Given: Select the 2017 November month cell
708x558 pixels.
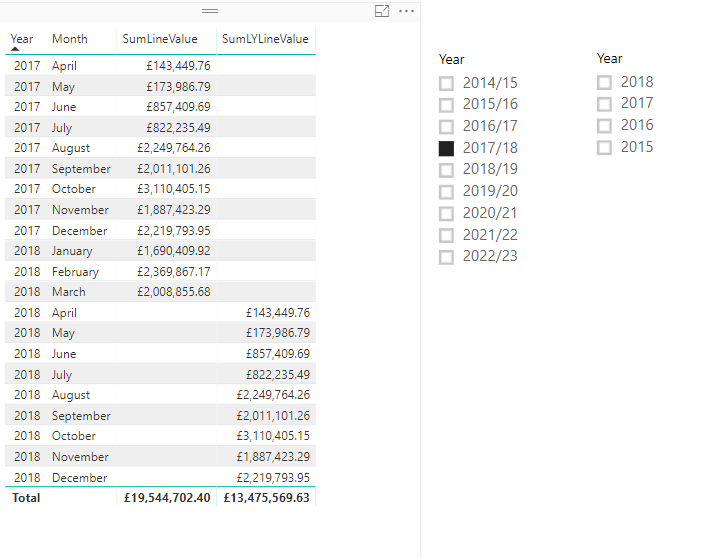Looking at the screenshot, I should tap(80, 209).
